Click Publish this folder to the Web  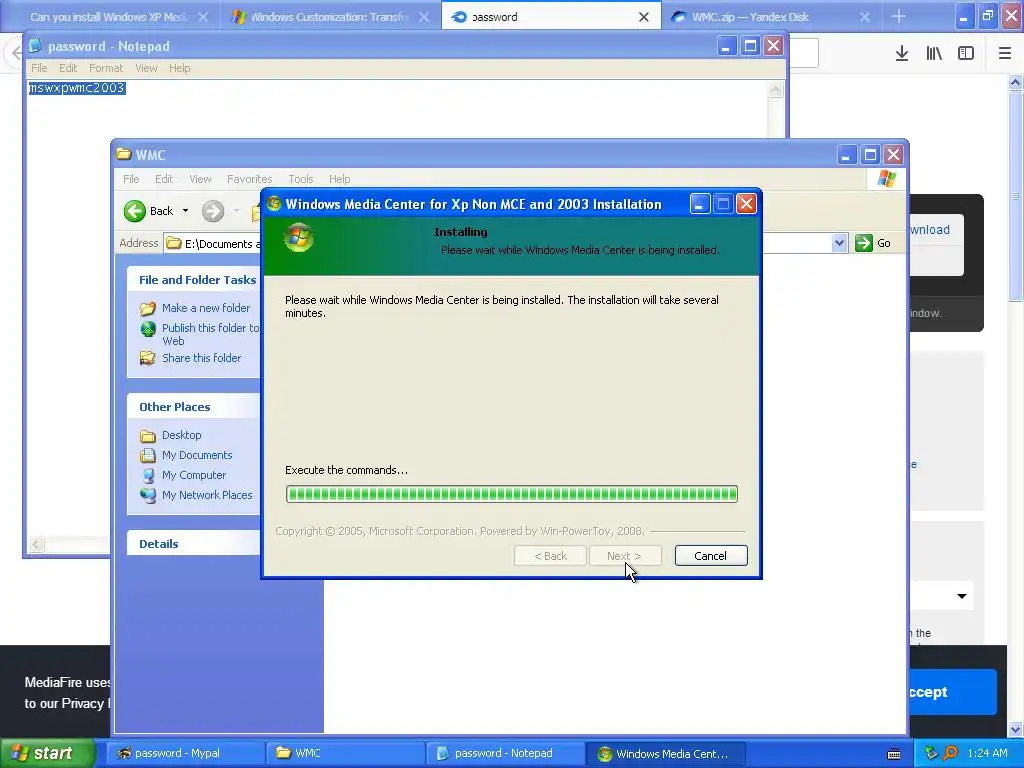(x=210, y=334)
